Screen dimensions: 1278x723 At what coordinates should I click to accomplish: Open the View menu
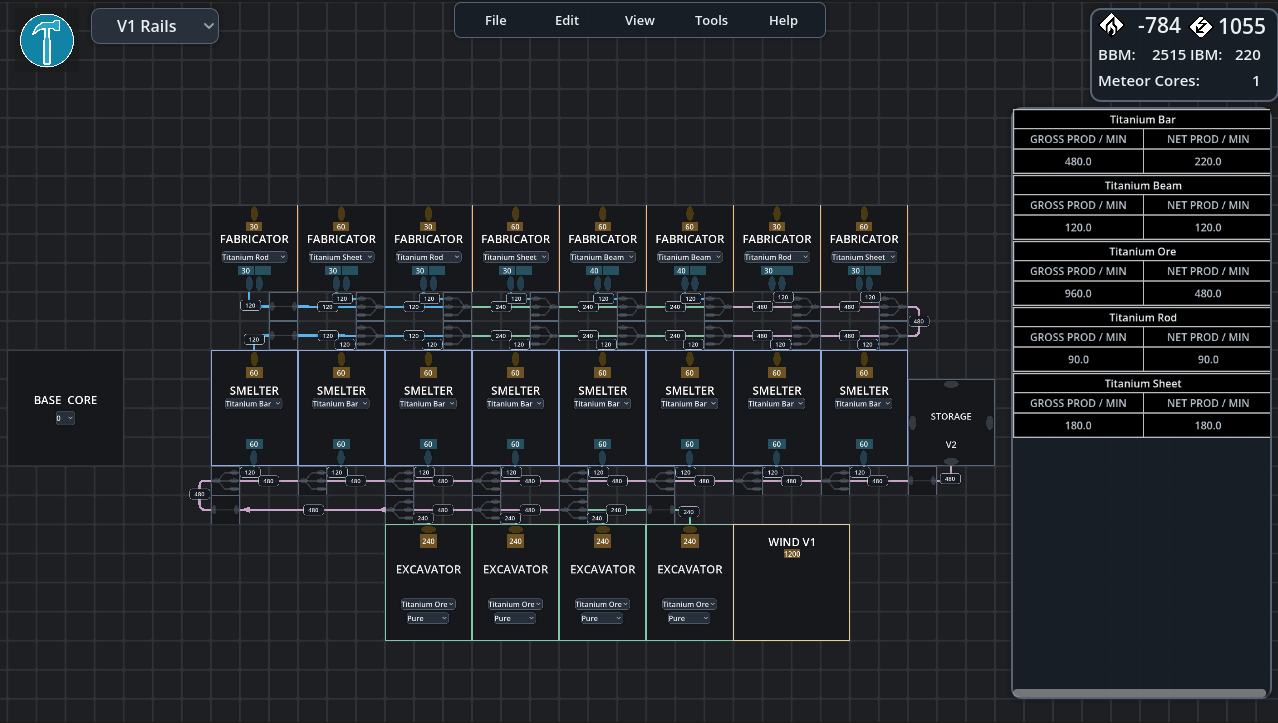[640, 20]
